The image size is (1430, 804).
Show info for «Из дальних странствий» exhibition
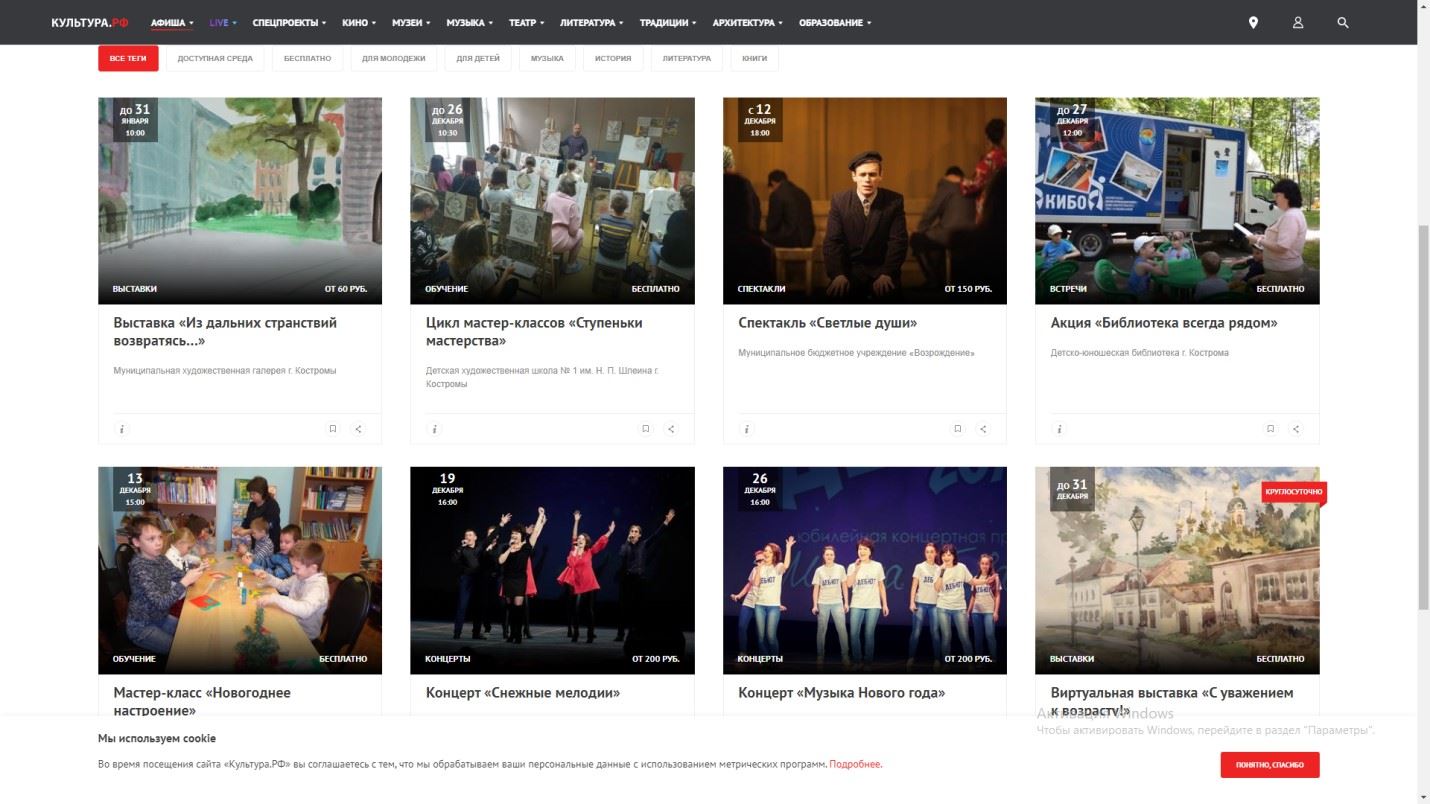122,429
